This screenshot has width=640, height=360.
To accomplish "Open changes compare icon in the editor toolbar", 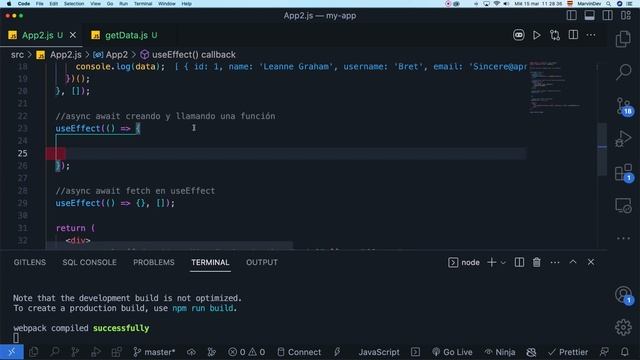I will pyautogui.click(x=555, y=35).
